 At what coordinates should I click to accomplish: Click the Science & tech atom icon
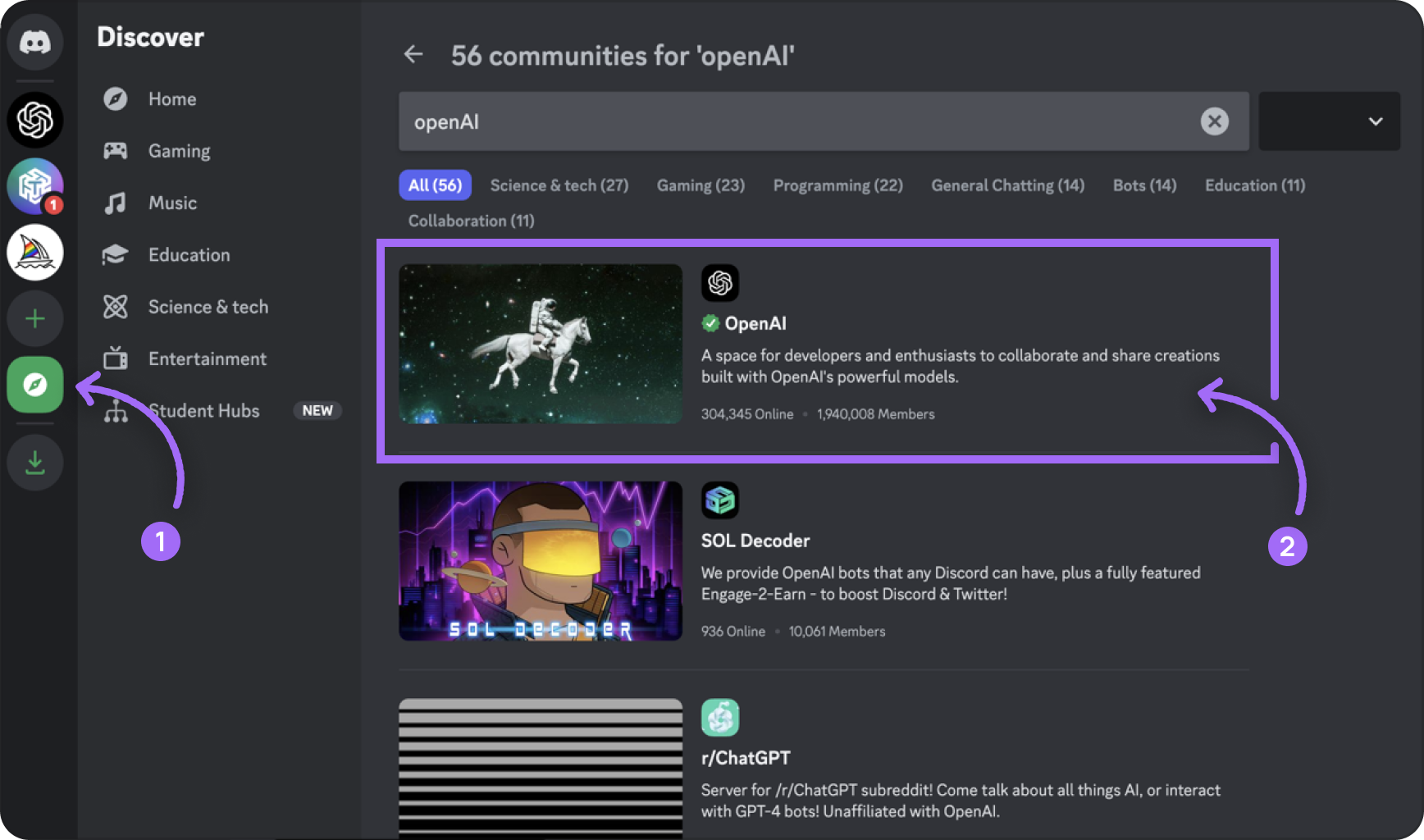116,307
